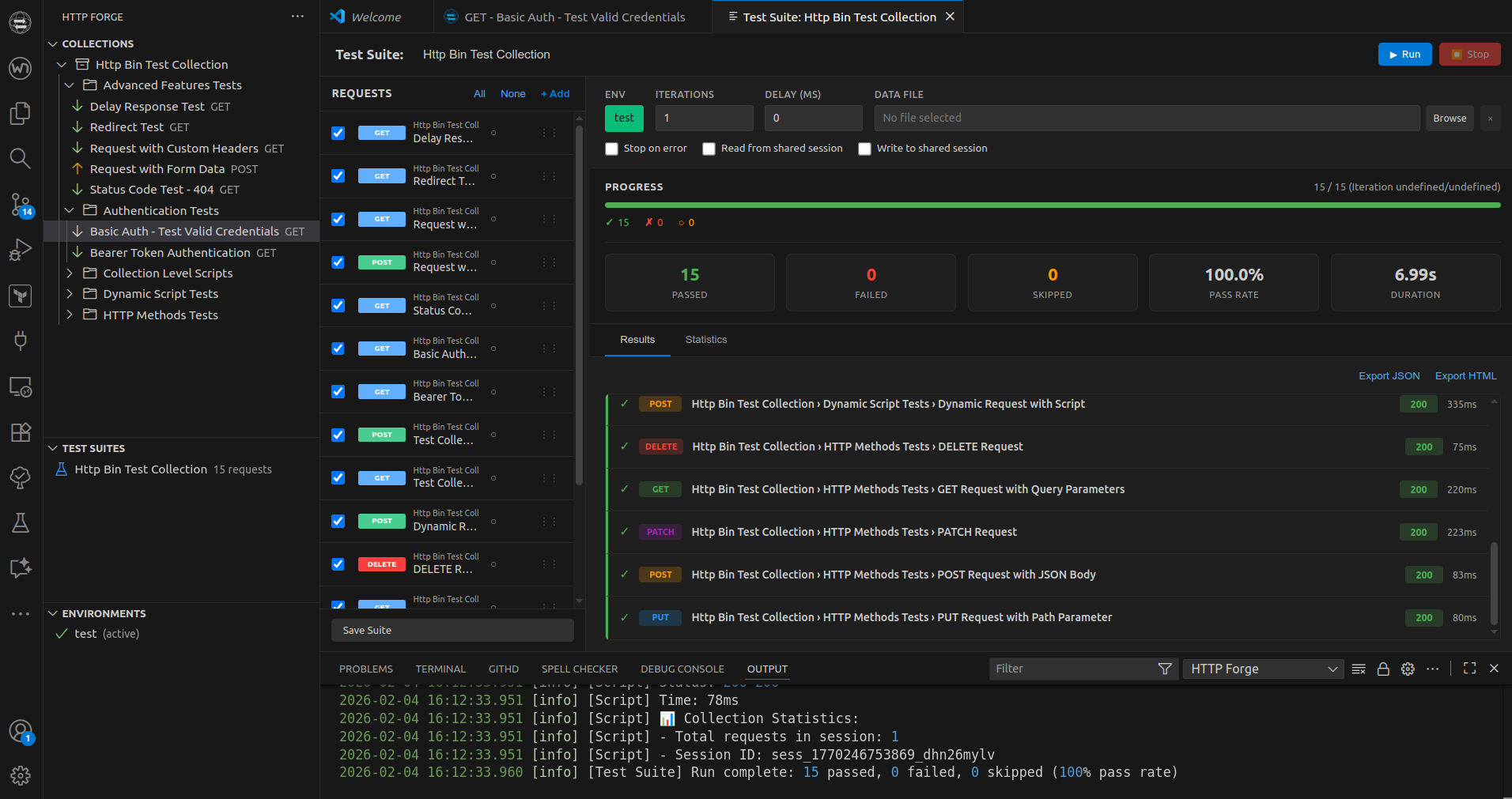The width and height of the screenshot is (1512, 799).
Task: Open the HTTP Forge output channel dropdown
Action: tap(1263, 669)
